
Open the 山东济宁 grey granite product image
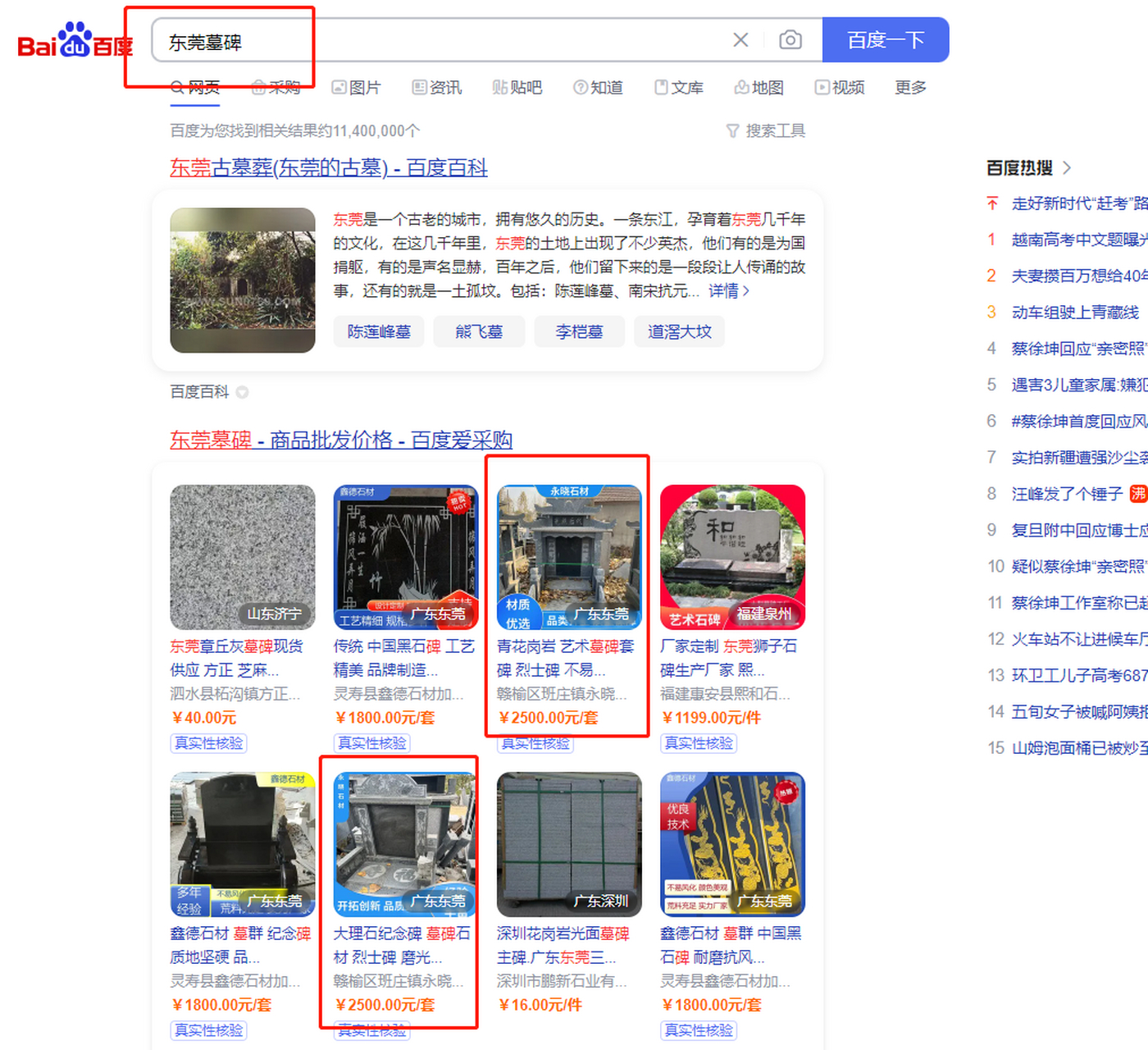click(x=243, y=557)
